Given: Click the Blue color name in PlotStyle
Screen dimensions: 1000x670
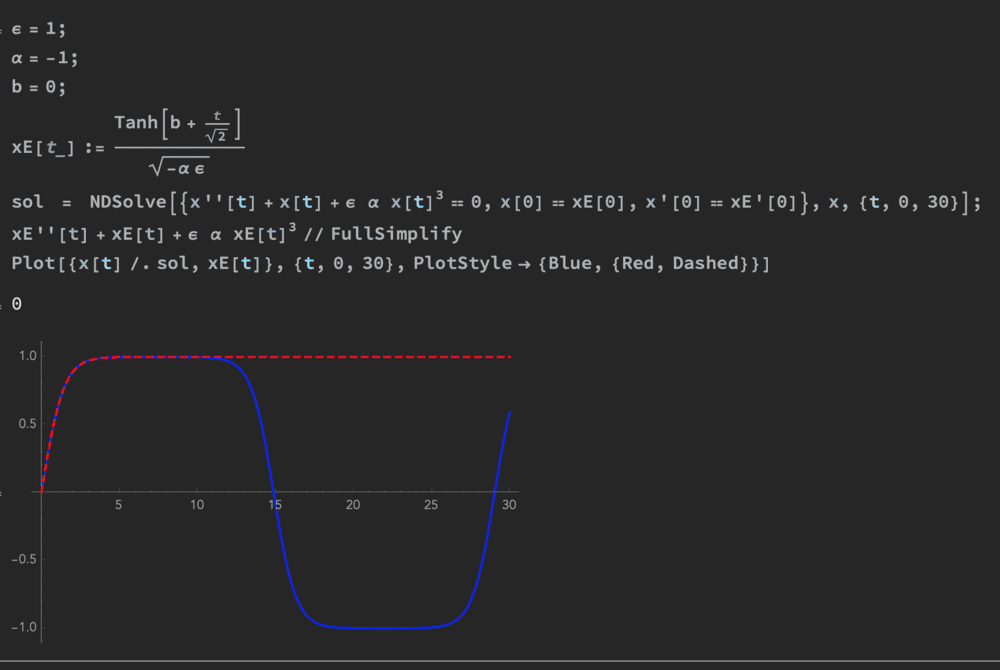Looking at the screenshot, I should [564, 264].
